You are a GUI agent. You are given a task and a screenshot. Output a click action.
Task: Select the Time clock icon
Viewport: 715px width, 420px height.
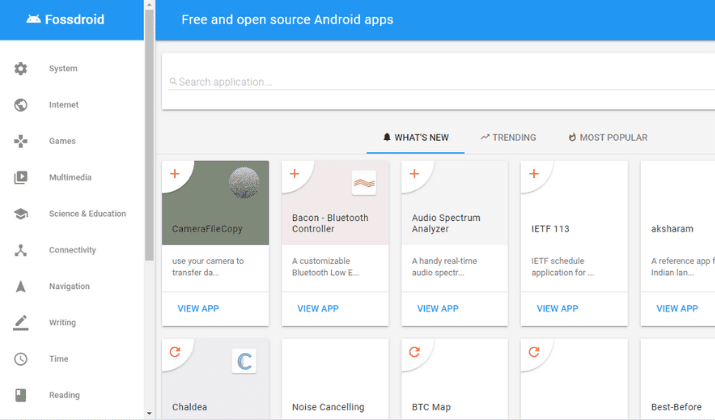[21, 359]
